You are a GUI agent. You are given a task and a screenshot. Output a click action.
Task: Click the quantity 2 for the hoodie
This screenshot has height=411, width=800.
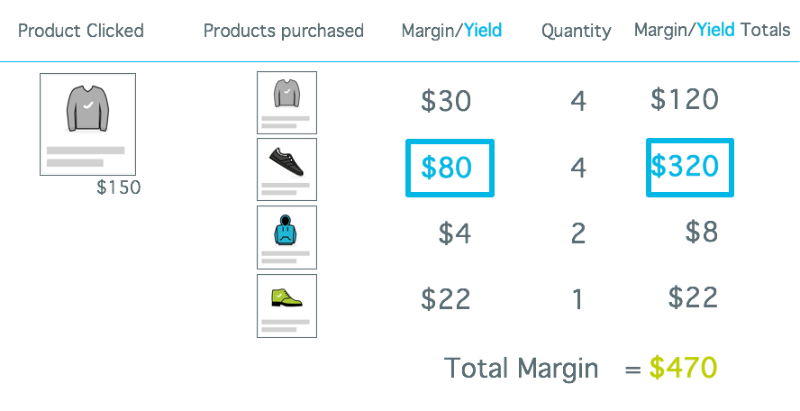[x=578, y=234]
